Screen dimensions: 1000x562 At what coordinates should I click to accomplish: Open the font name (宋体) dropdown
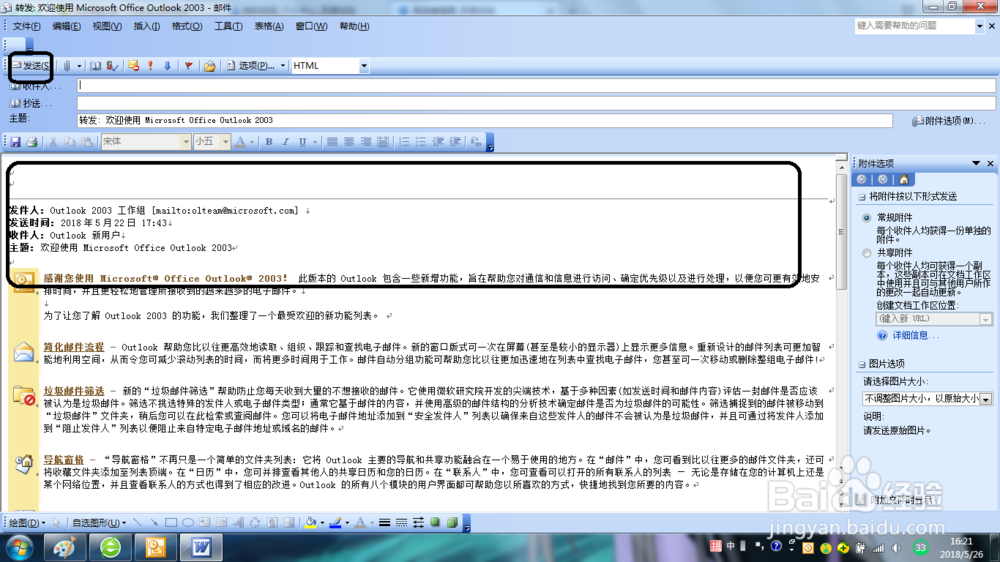click(186, 142)
